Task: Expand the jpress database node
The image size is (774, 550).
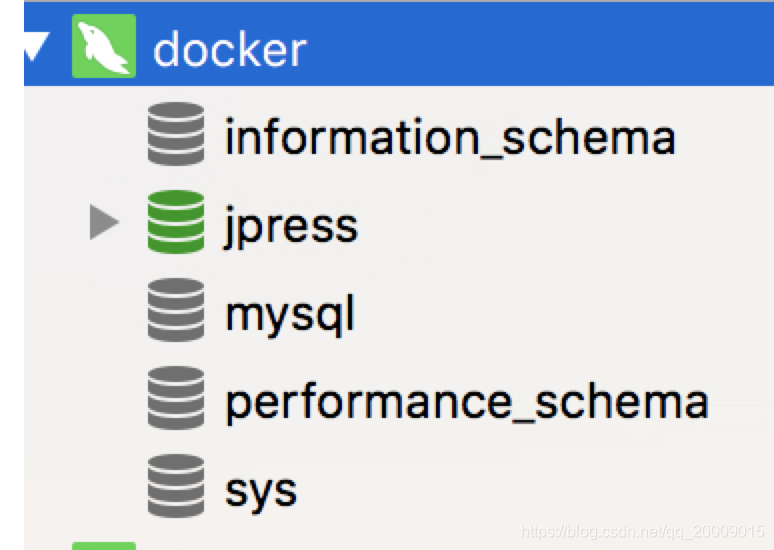Action: 104,222
